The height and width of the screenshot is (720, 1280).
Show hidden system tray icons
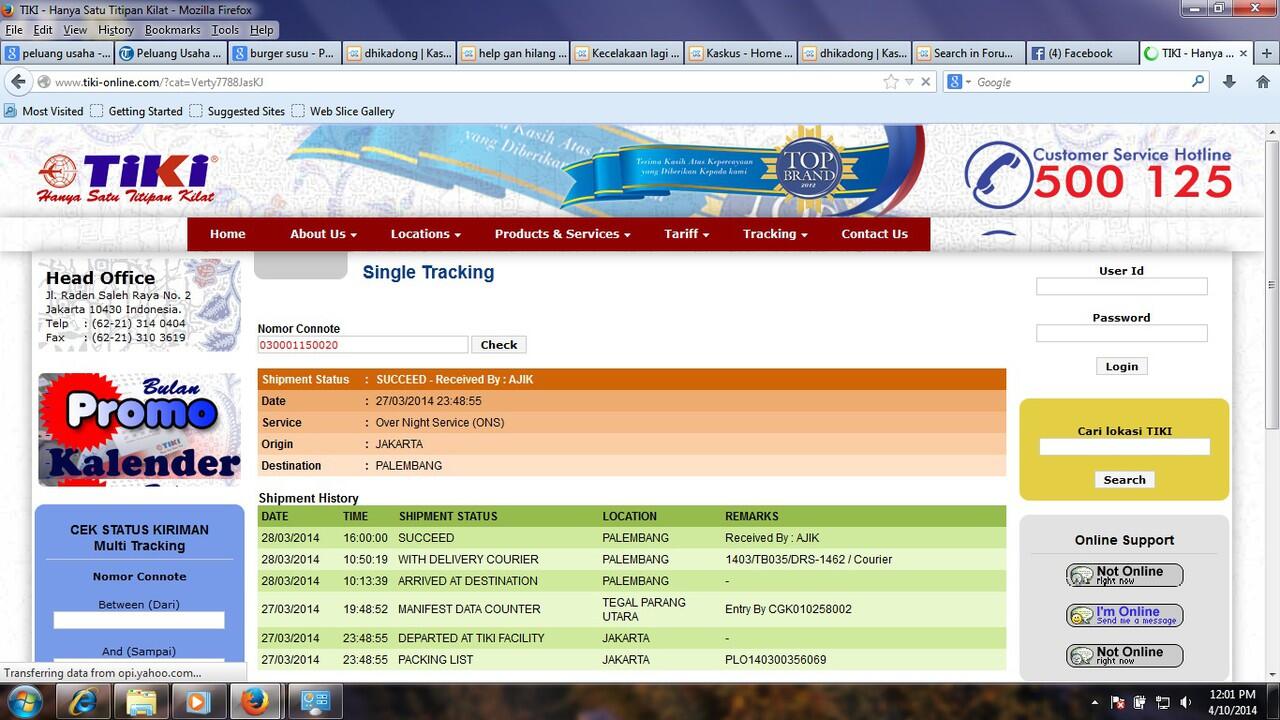[1095, 702]
